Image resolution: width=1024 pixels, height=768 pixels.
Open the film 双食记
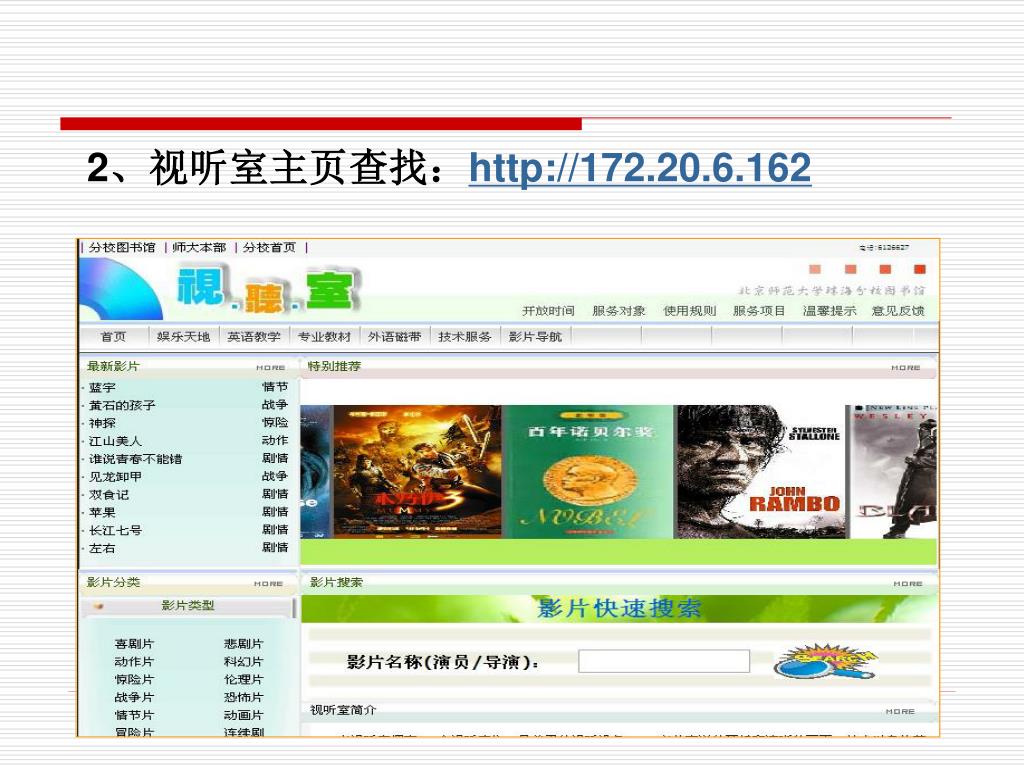click(108, 494)
